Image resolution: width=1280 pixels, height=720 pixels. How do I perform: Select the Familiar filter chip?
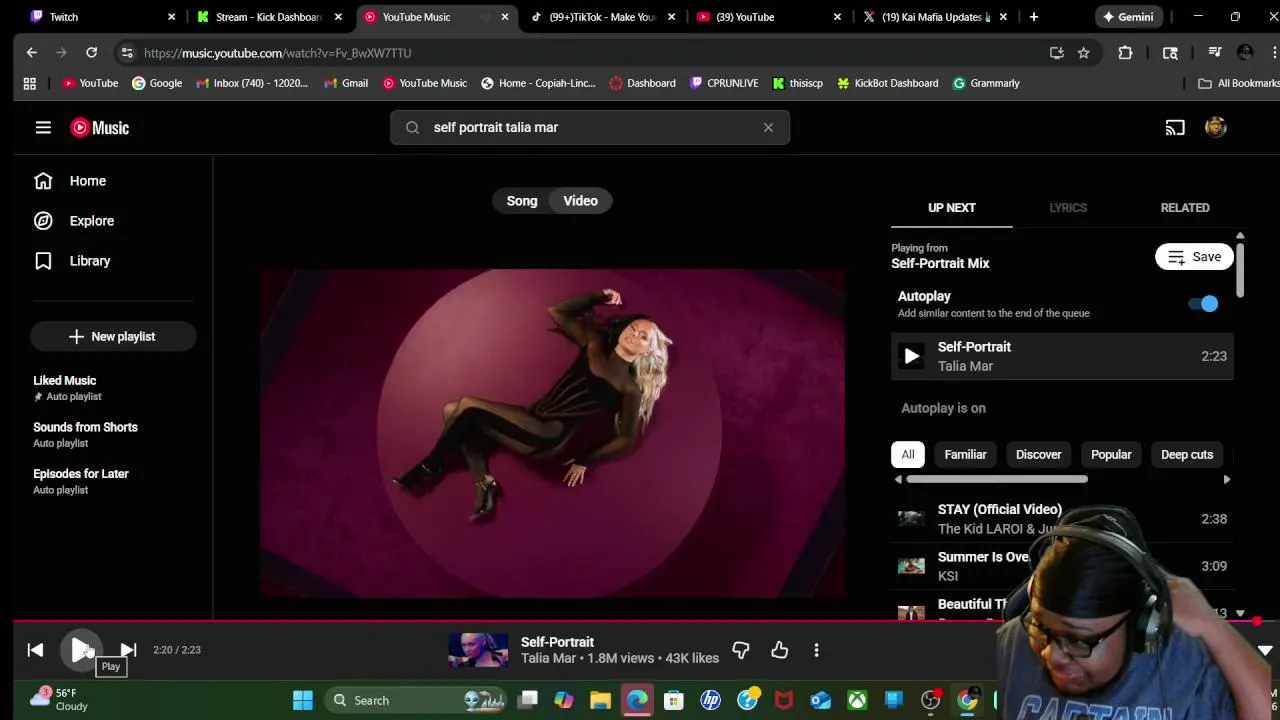(965, 454)
